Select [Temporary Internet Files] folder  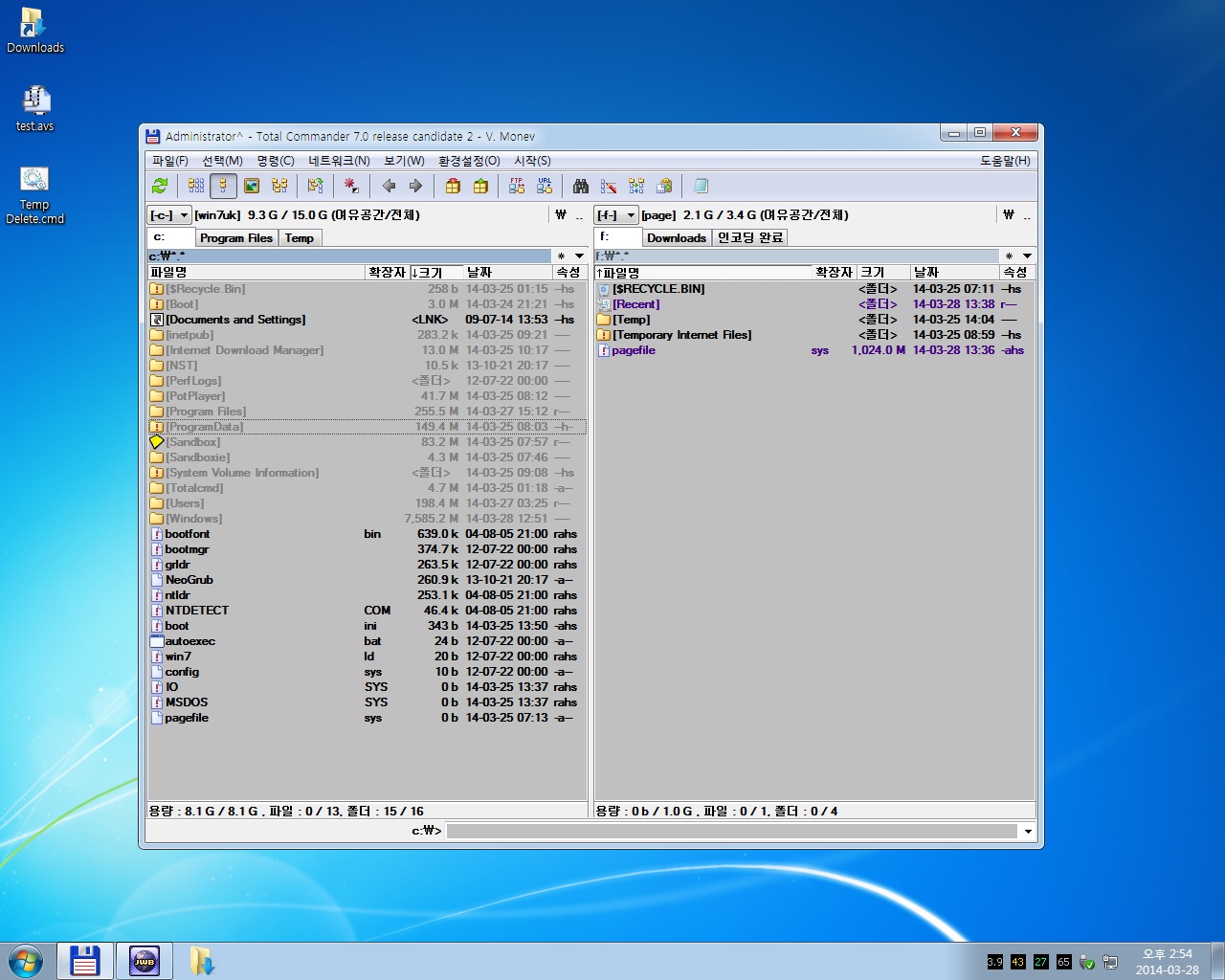coord(814,335)
